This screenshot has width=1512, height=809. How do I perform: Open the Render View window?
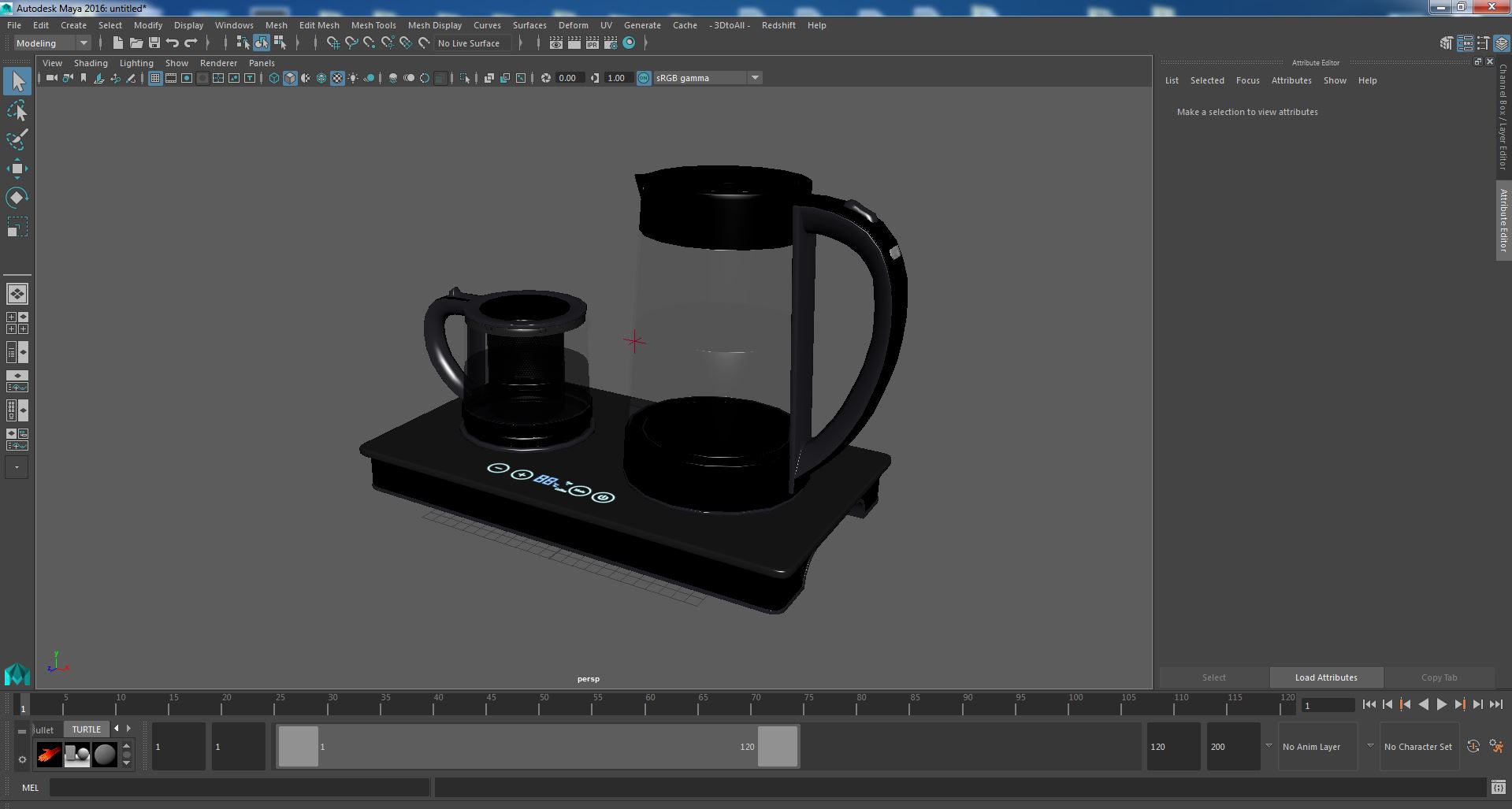pos(555,43)
